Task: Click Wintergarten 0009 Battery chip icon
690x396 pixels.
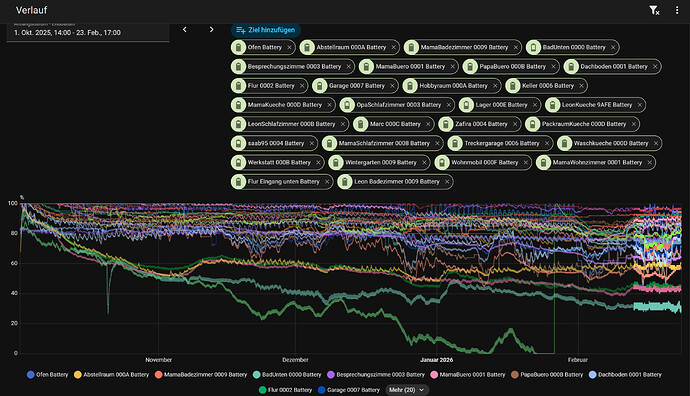Action: 336,162
